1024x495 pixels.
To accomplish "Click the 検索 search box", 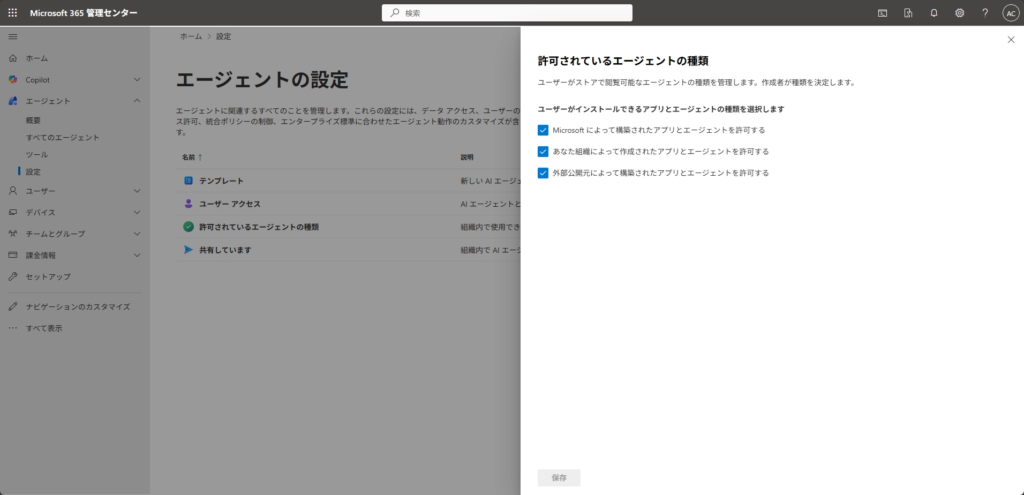I will click(x=507, y=13).
